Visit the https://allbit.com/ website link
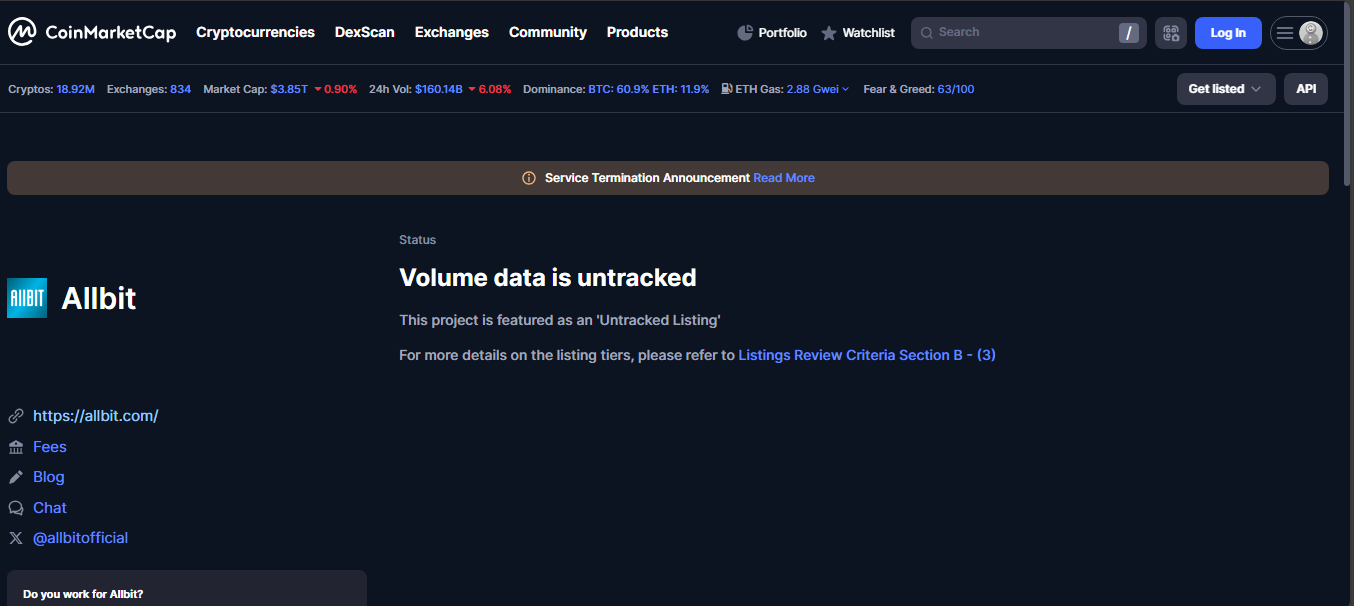 tap(96, 416)
